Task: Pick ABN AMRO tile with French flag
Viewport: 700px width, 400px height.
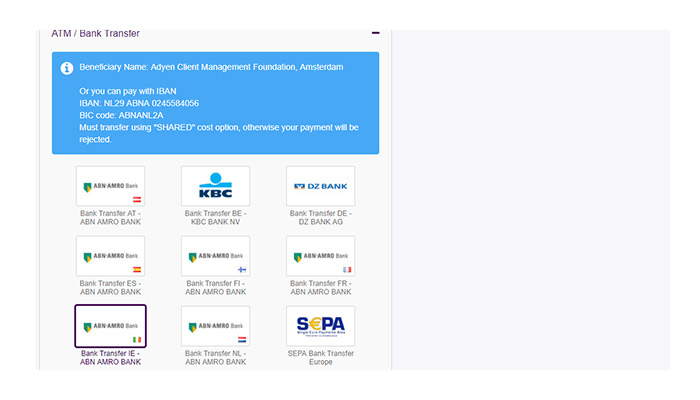Action: (x=320, y=256)
